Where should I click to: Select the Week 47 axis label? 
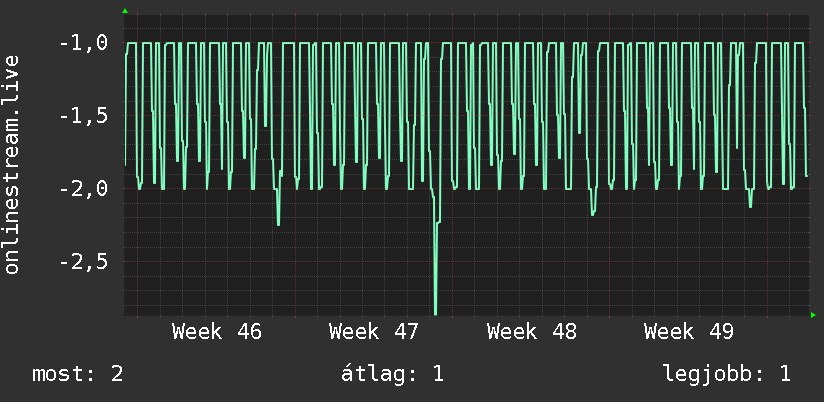374,333
